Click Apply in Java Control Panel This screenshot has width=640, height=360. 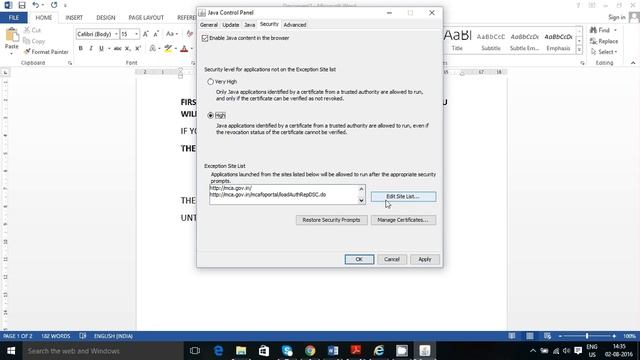pyautogui.click(x=424, y=259)
